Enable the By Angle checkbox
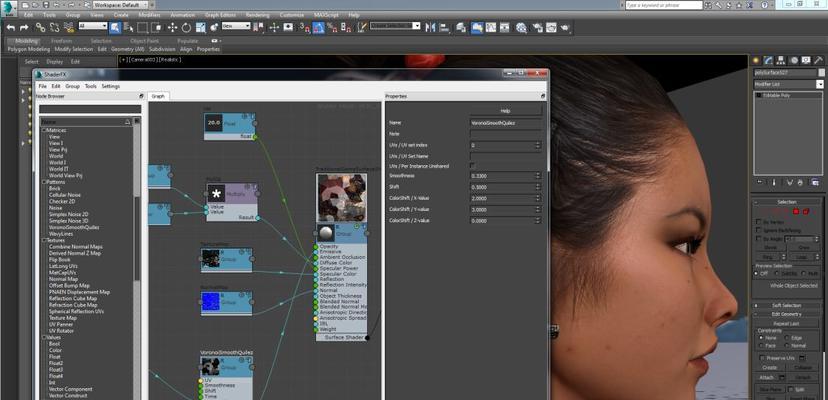Viewport: 828px width, 400px height. click(759, 239)
